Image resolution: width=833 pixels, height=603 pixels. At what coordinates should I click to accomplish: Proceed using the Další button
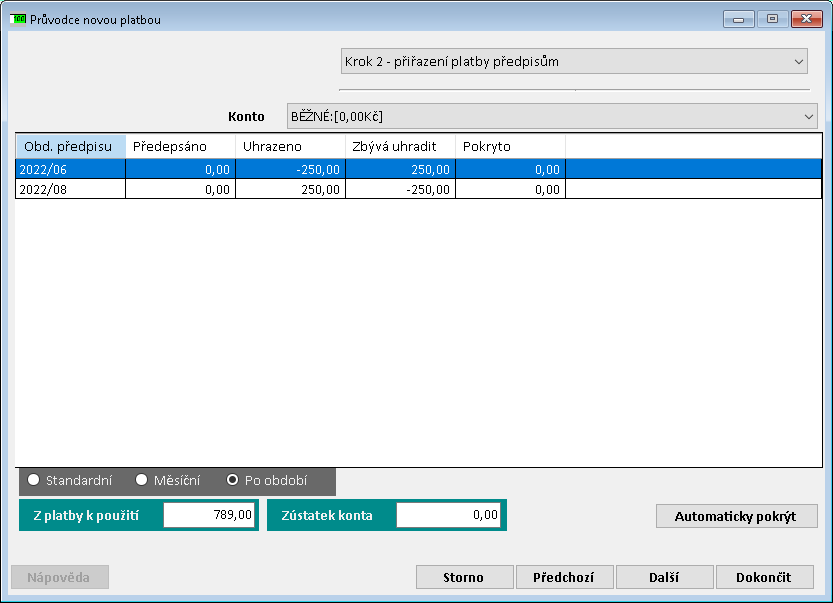(664, 577)
